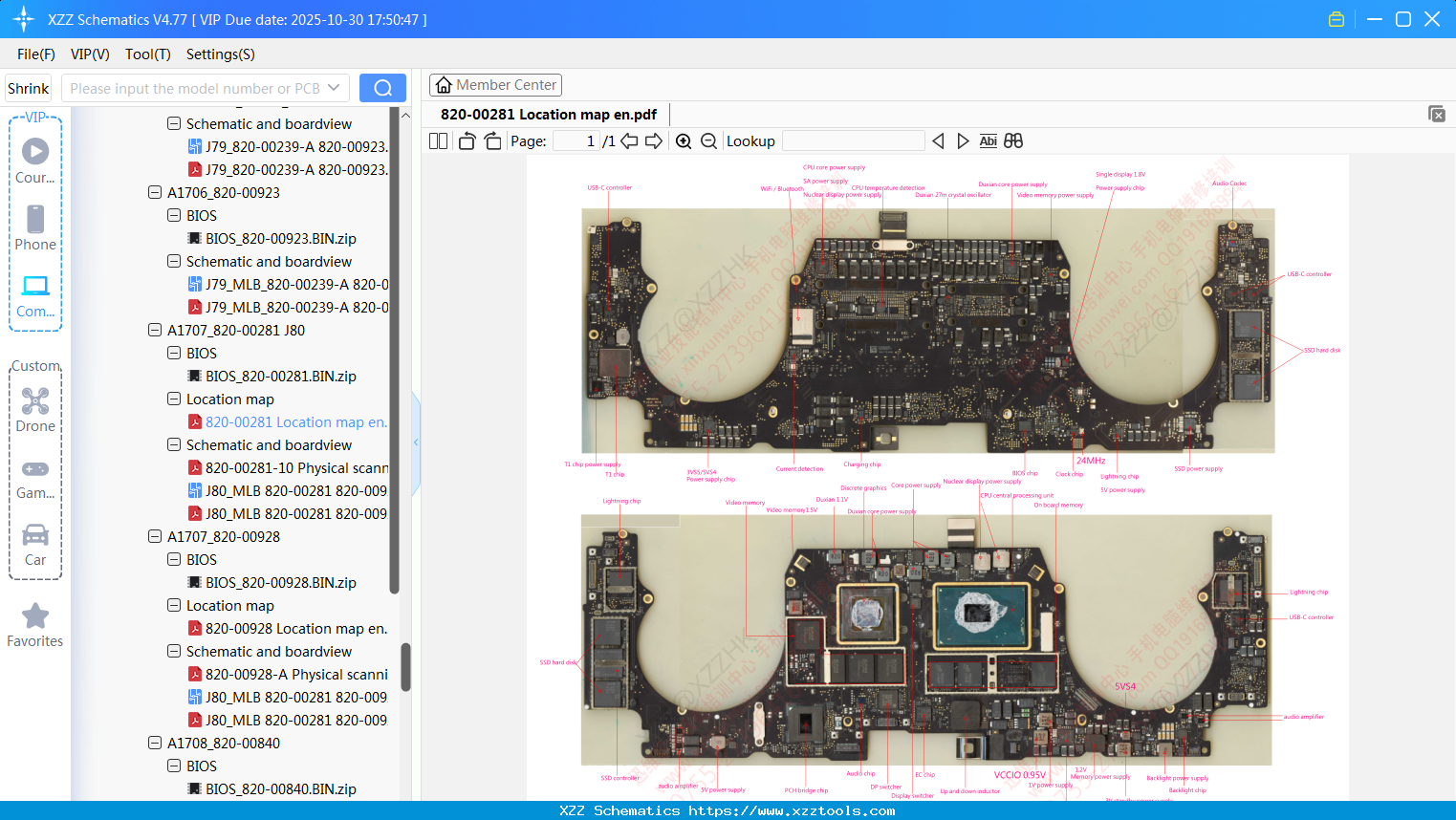Click the Member Center button

pos(495,85)
